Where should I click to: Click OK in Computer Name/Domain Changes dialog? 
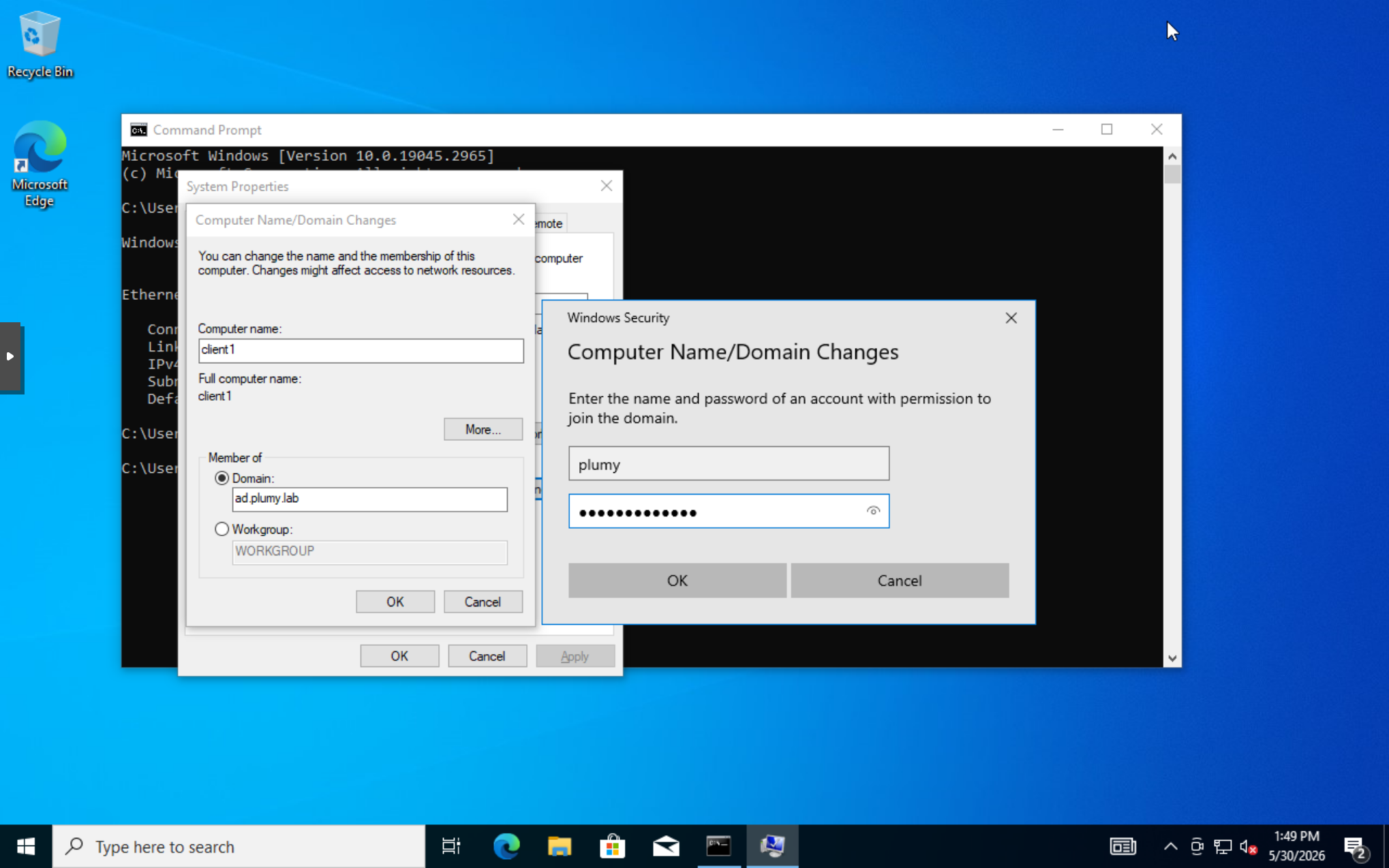click(395, 602)
